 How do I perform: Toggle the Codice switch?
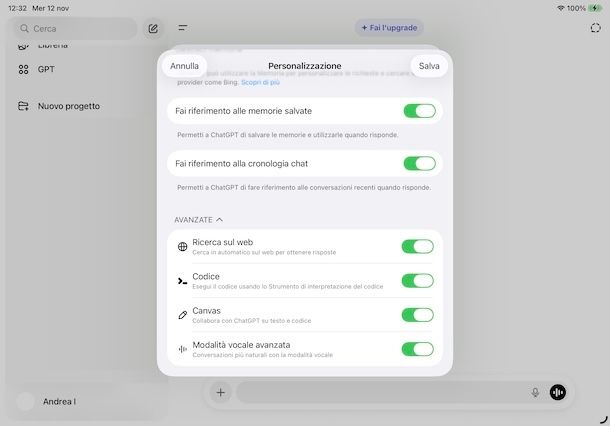point(417,281)
